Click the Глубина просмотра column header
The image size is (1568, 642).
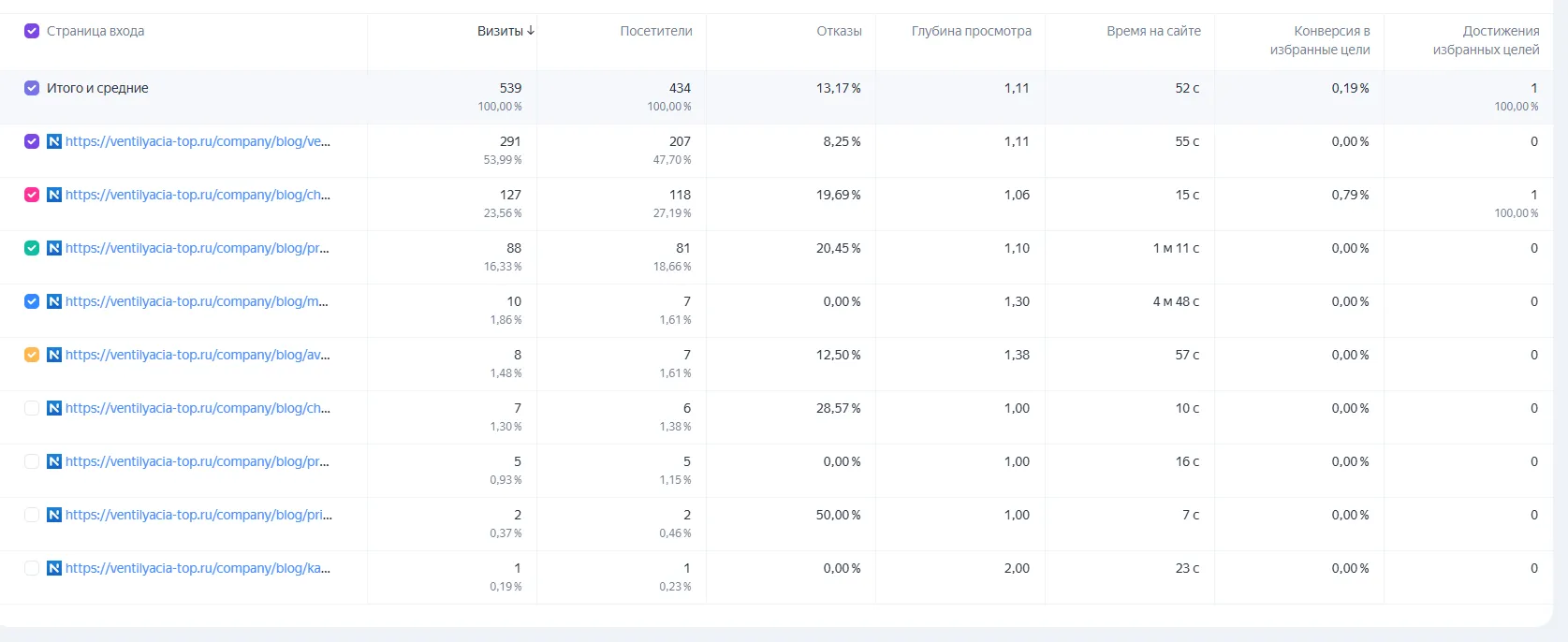[972, 31]
